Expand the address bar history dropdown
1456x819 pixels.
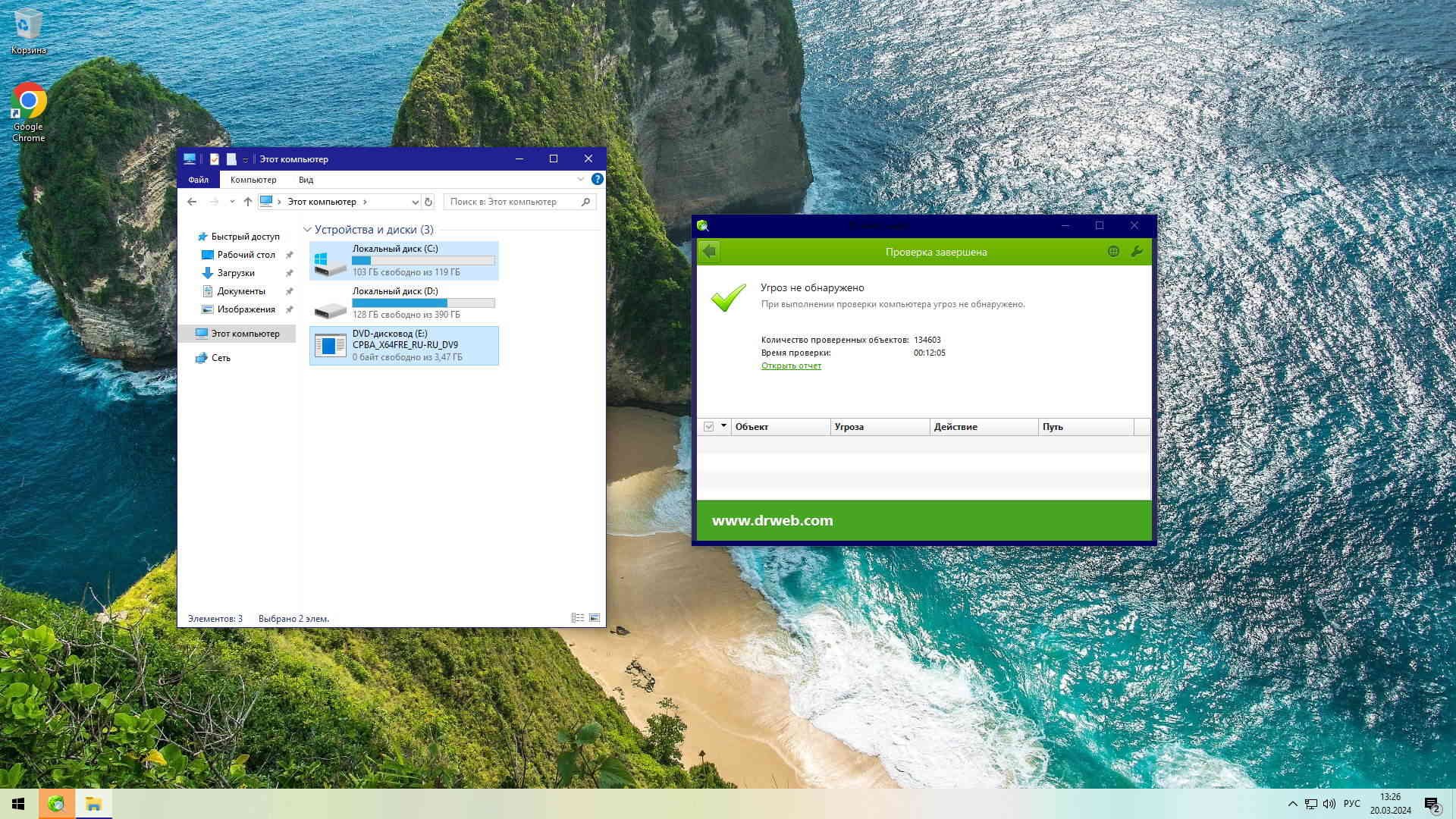pyautogui.click(x=415, y=202)
